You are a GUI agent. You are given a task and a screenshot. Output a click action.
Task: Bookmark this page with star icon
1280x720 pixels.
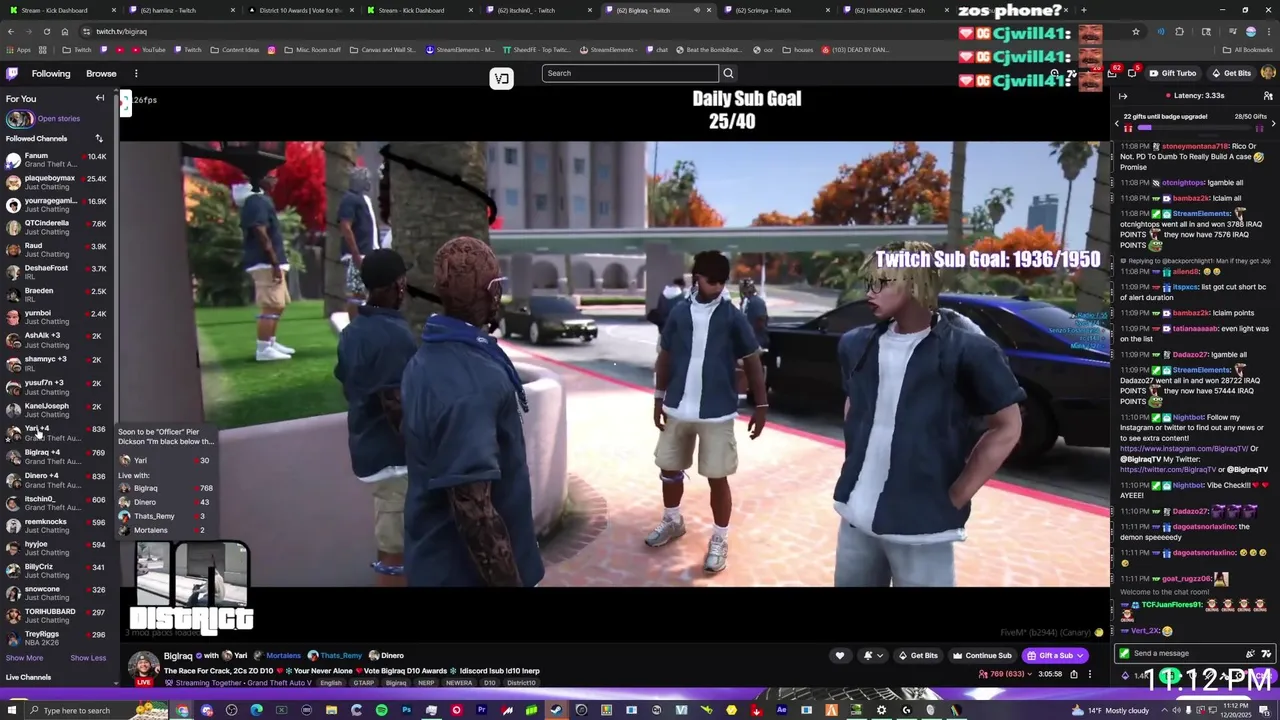point(1136,31)
